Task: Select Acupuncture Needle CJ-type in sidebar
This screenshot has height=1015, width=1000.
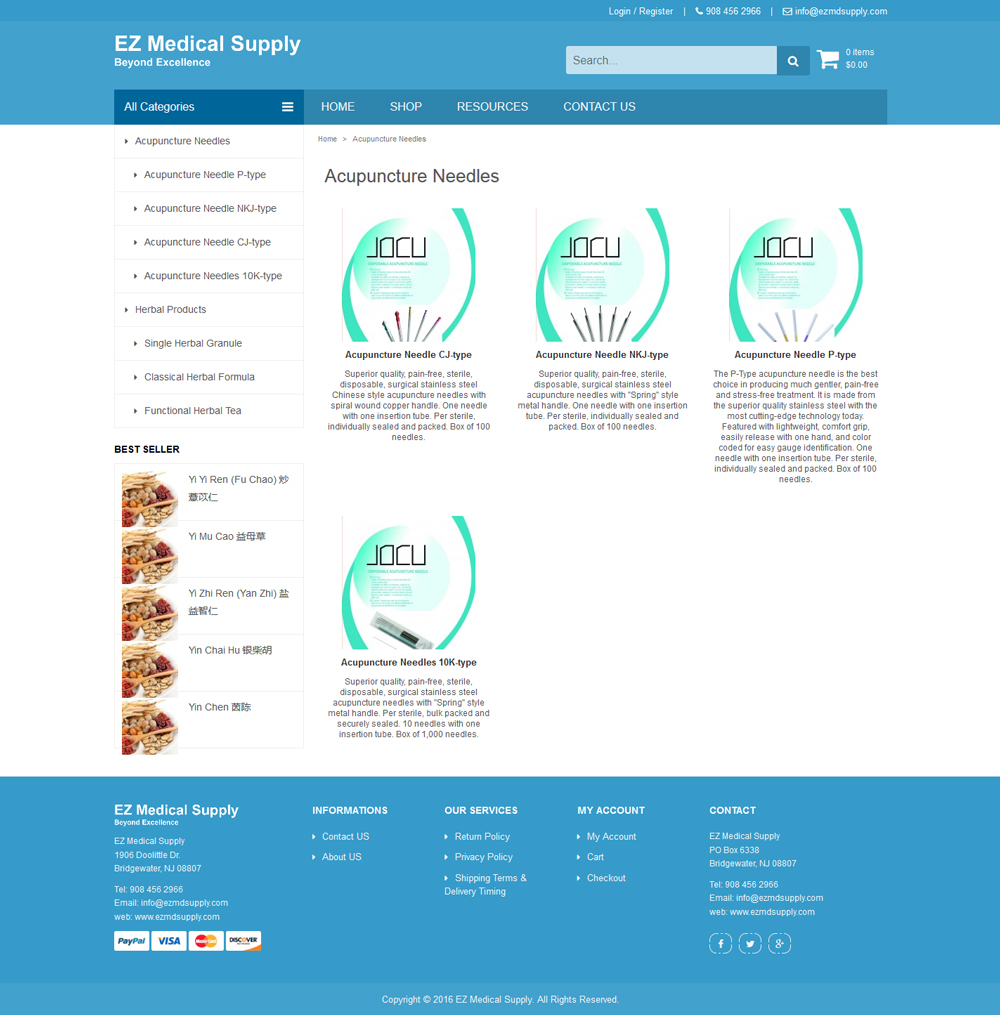Action: pos(209,242)
